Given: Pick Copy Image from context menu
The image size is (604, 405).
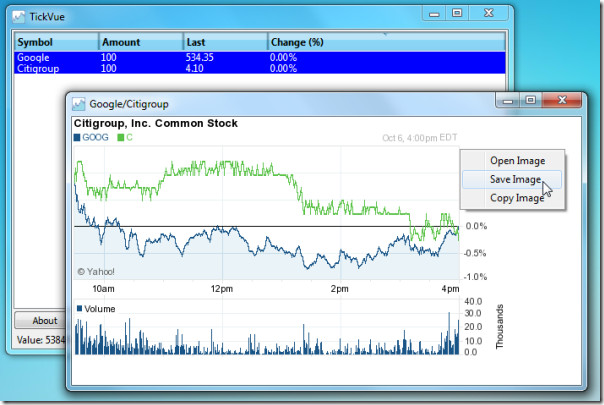Looking at the screenshot, I should pyautogui.click(x=517, y=198).
